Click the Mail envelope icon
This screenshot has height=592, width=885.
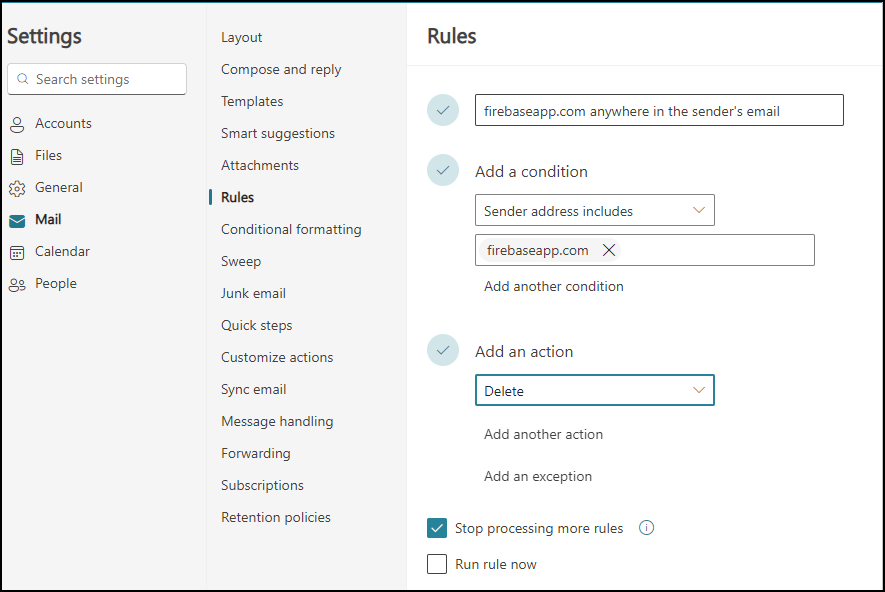click(17, 221)
